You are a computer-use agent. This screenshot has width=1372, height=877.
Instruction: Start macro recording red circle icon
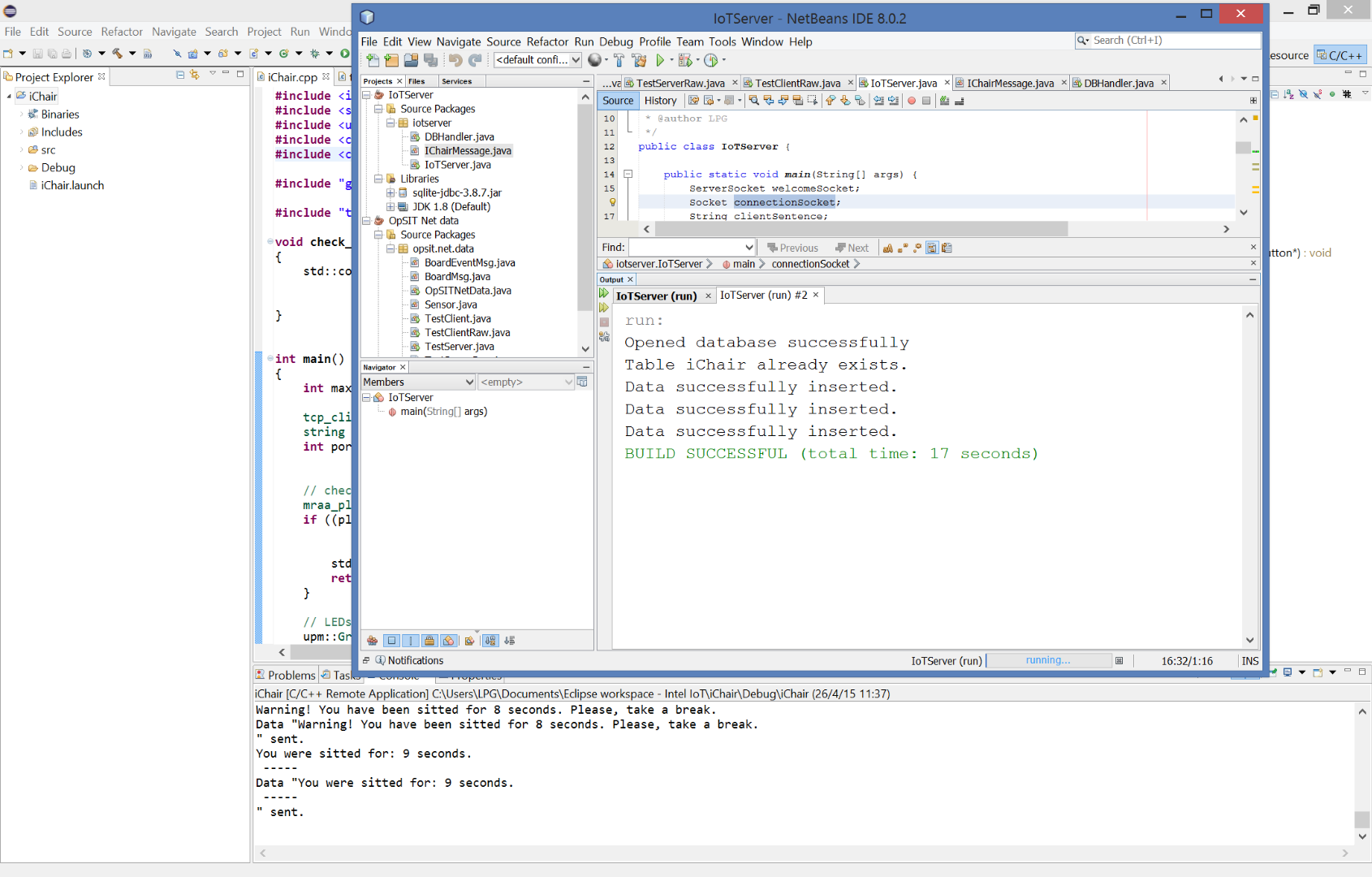coord(912,101)
